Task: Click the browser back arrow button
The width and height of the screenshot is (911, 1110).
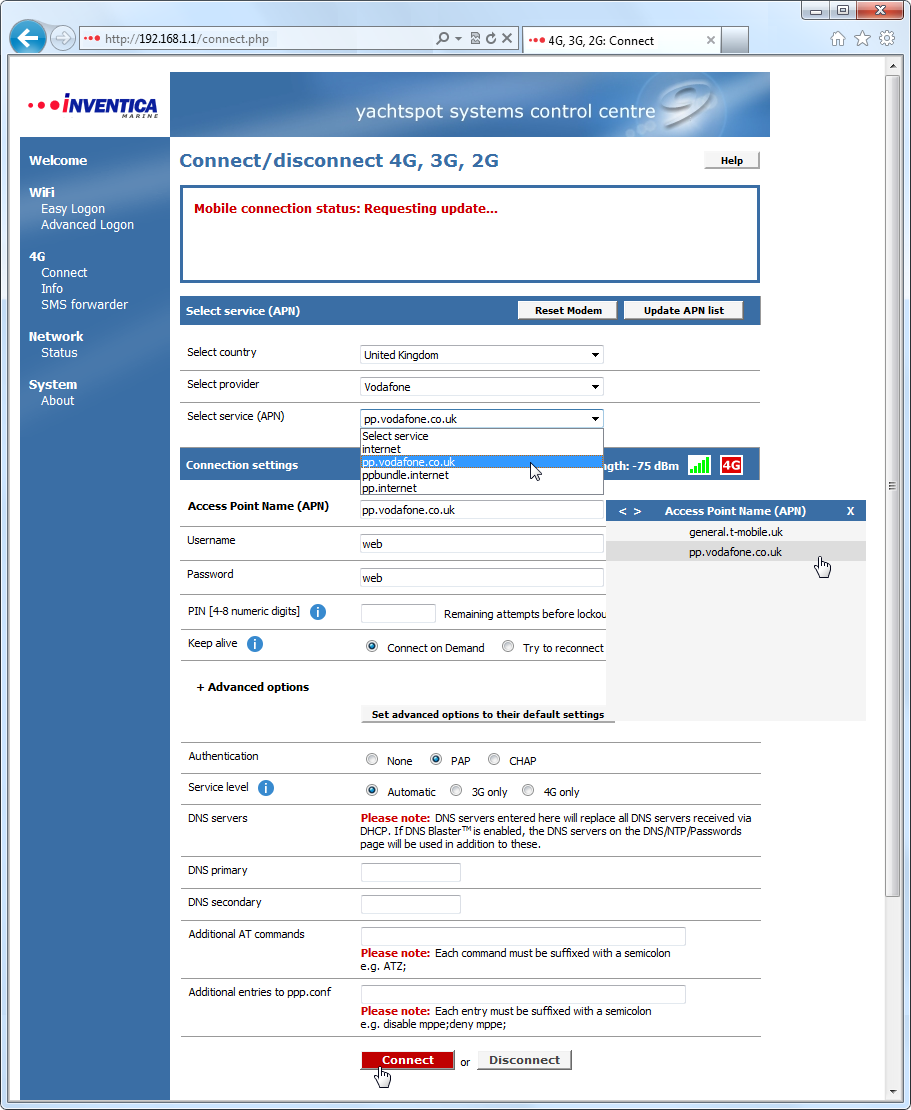Action: (28, 38)
